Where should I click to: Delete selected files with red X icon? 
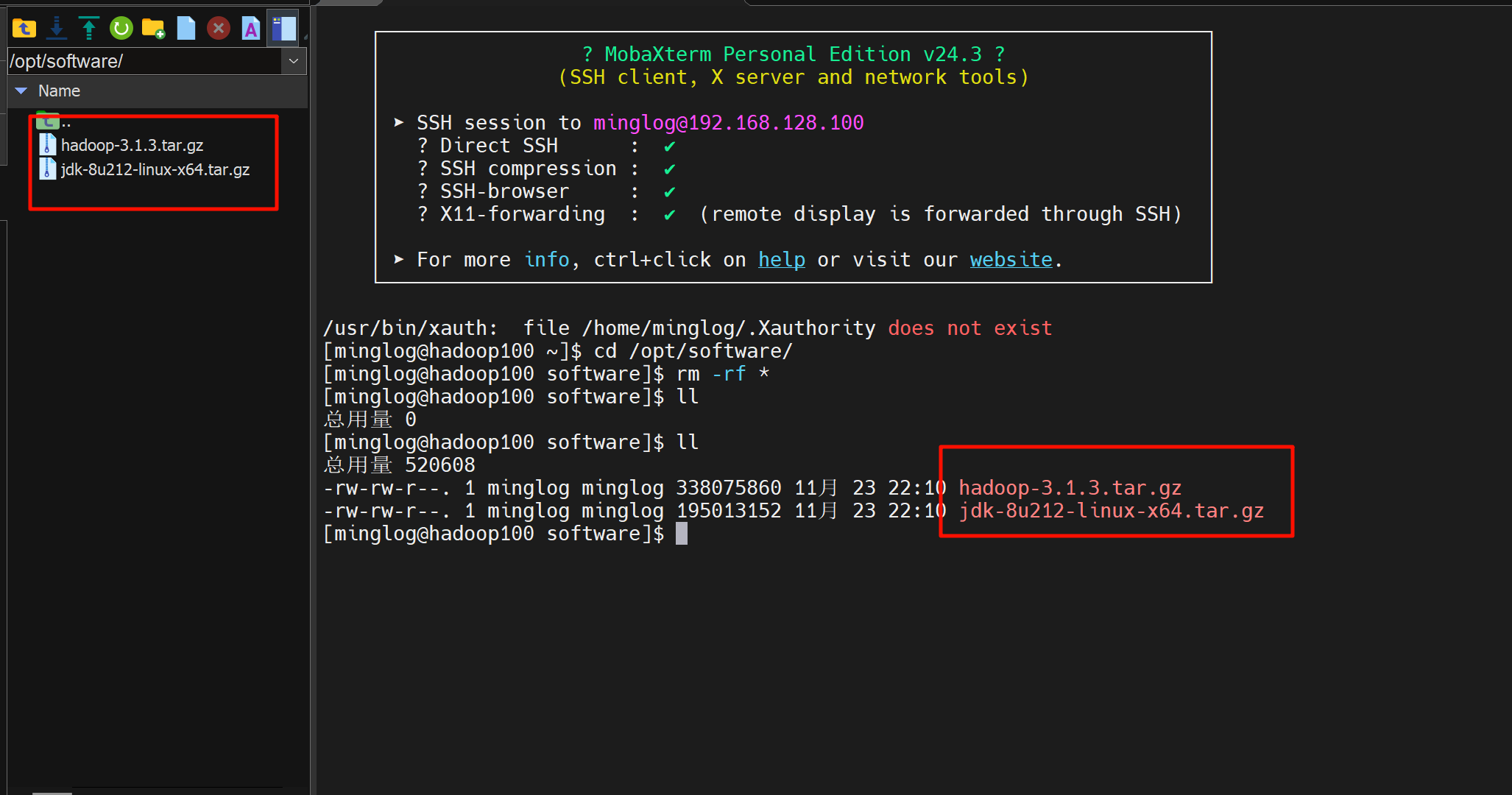218,29
